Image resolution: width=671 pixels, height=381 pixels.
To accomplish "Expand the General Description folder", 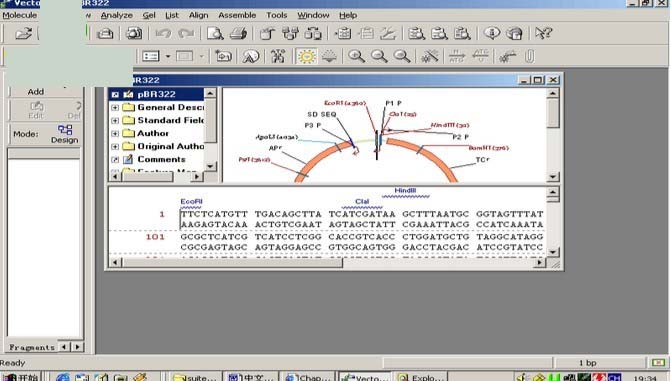I will [115, 107].
